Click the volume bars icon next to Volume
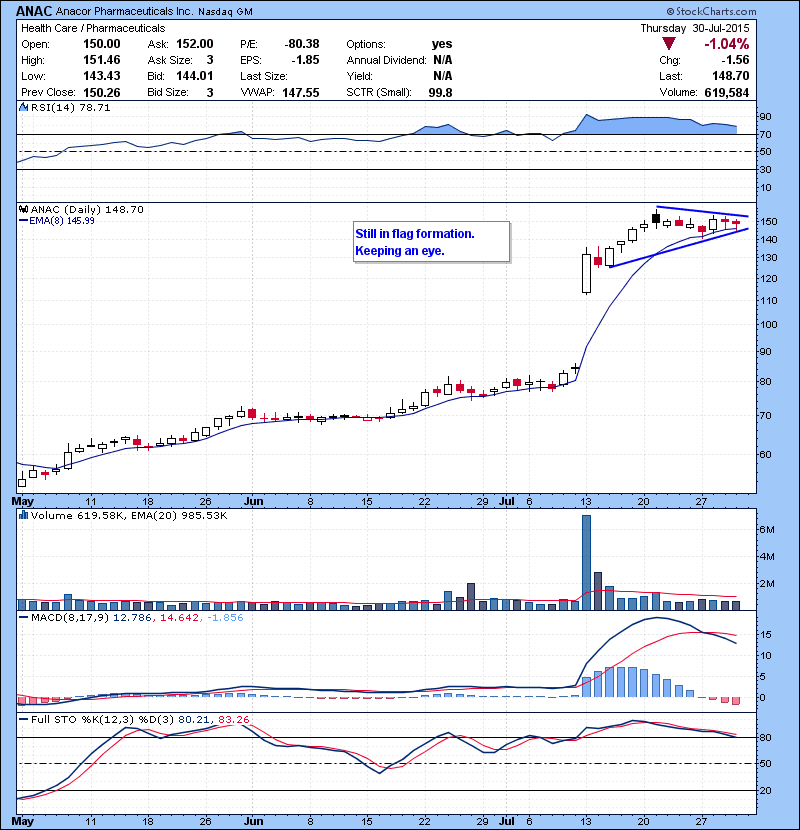 click(24, 515)
